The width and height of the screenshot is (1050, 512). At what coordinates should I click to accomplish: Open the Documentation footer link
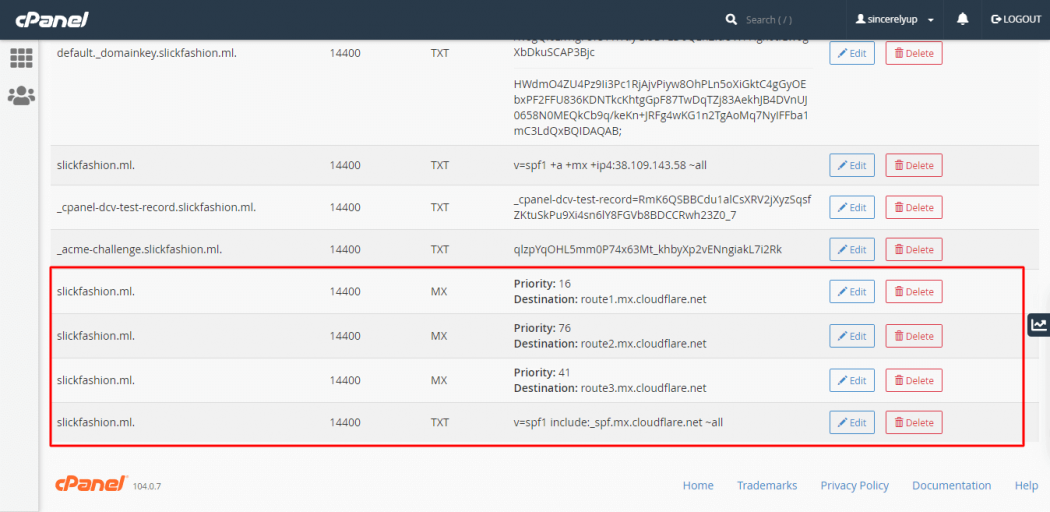pos(952,485)
